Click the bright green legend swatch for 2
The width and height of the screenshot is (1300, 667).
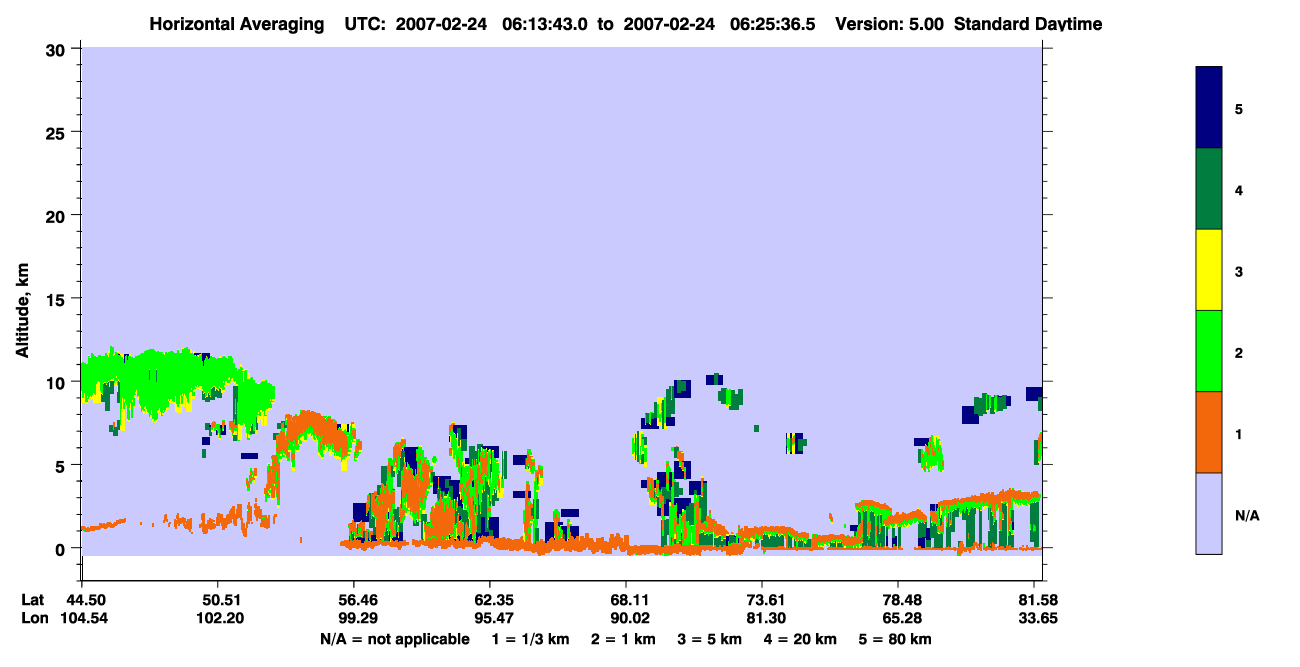(x=1209, y=351)
